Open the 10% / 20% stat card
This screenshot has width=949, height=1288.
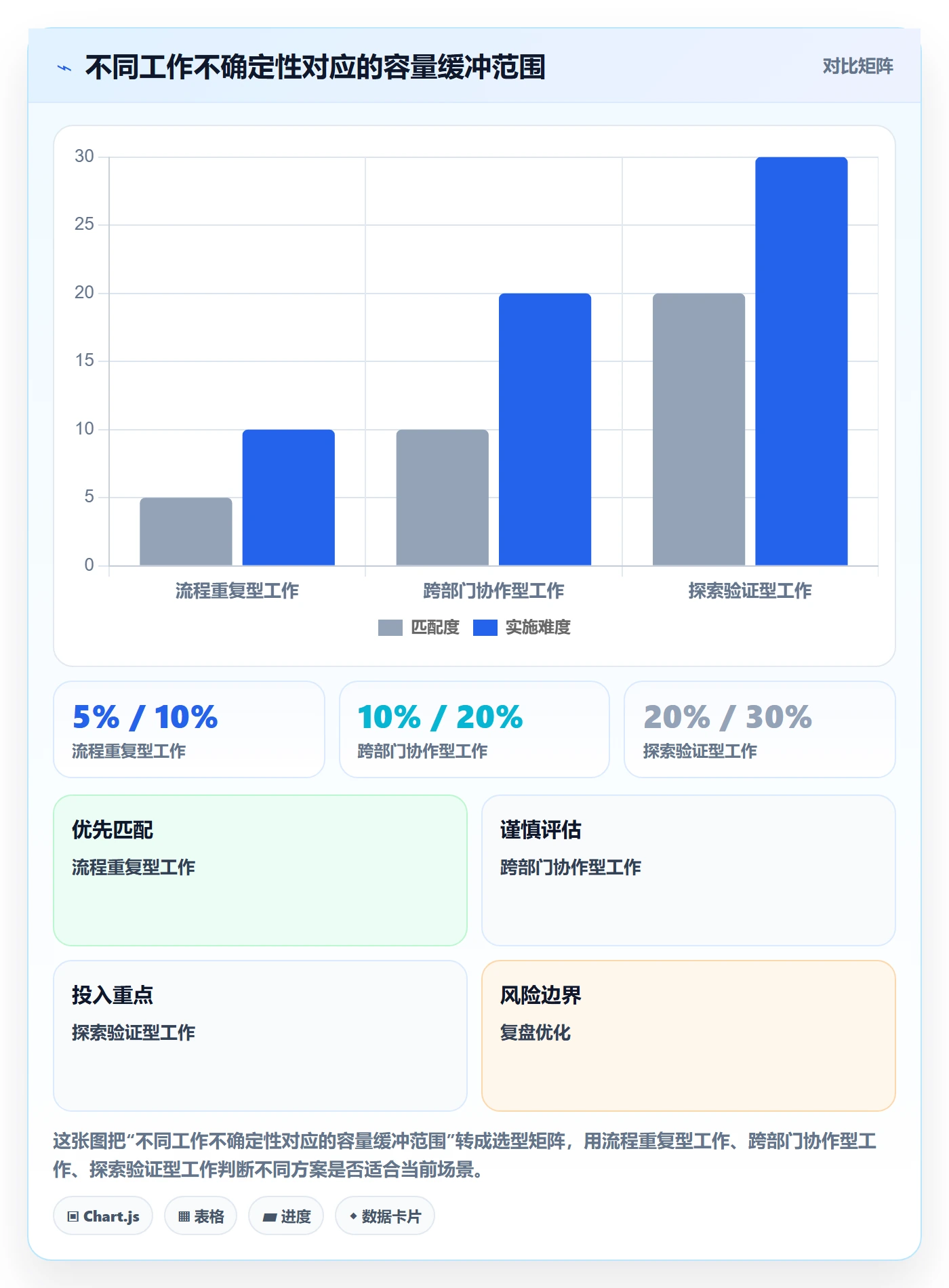[474, 729]
